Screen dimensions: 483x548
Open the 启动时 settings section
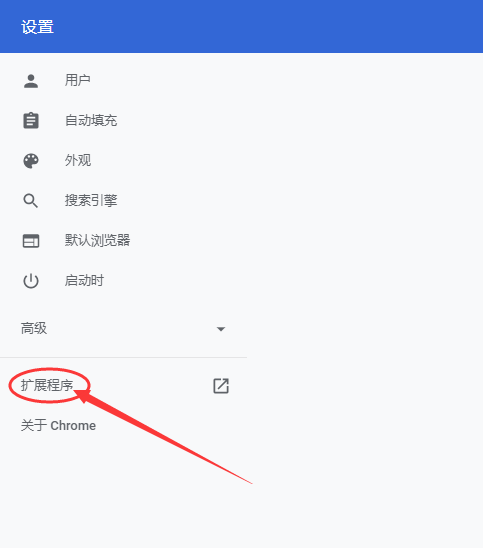tap(123, 281)
